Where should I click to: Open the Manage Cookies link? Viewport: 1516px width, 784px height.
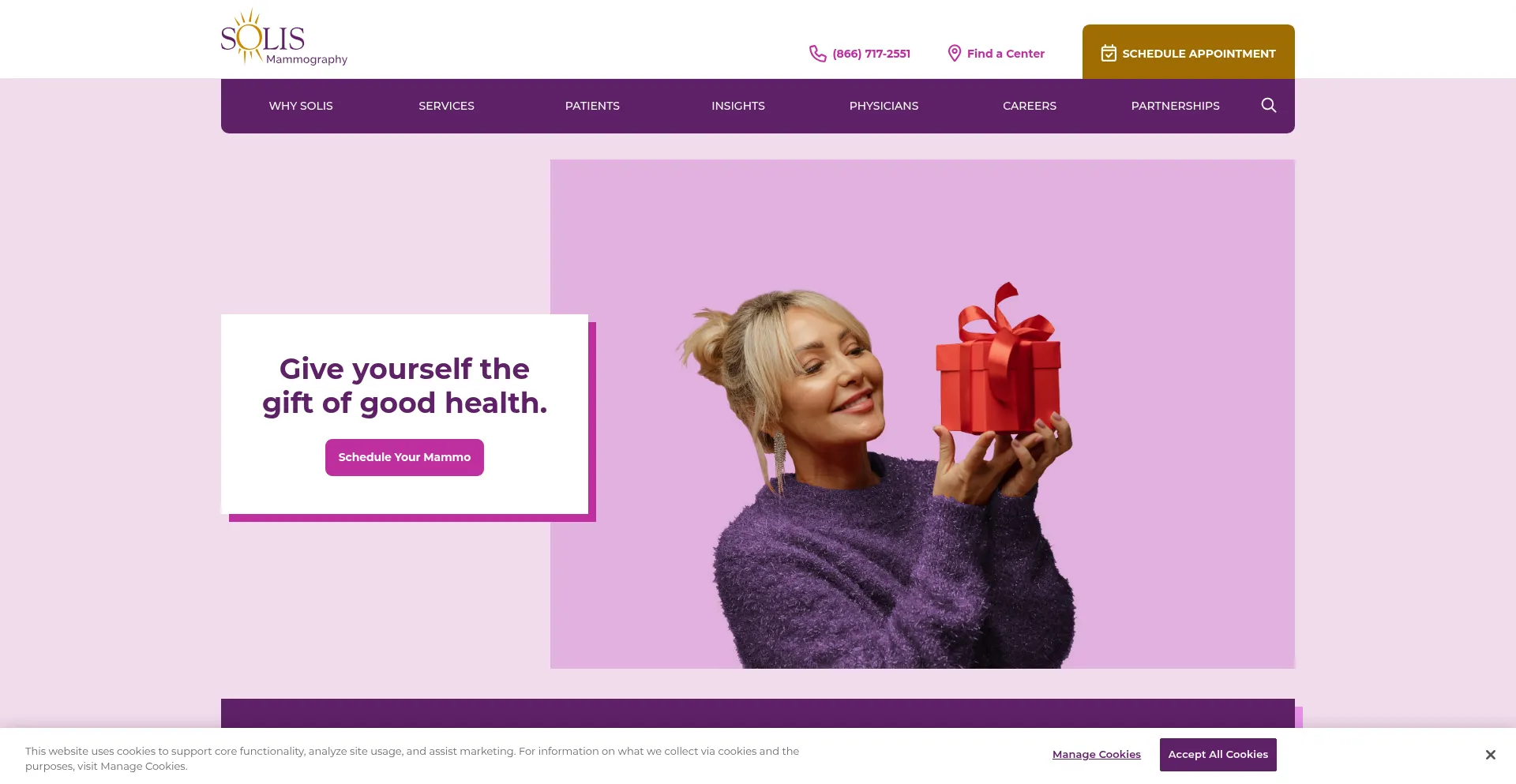(1096, 755)
